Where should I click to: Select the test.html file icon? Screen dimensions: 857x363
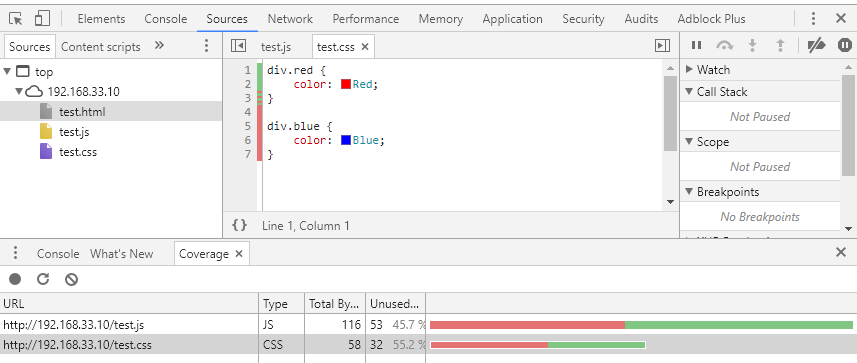46,112
